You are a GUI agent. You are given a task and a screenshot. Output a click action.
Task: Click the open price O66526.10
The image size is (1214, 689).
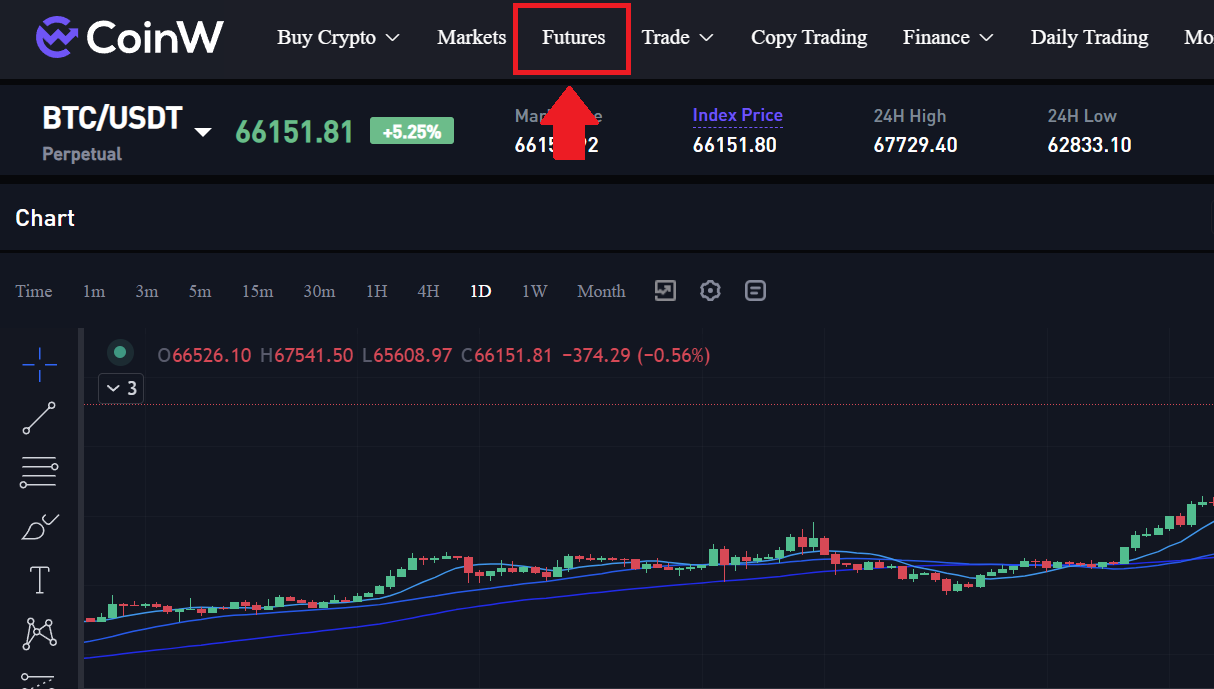[205, 355]
